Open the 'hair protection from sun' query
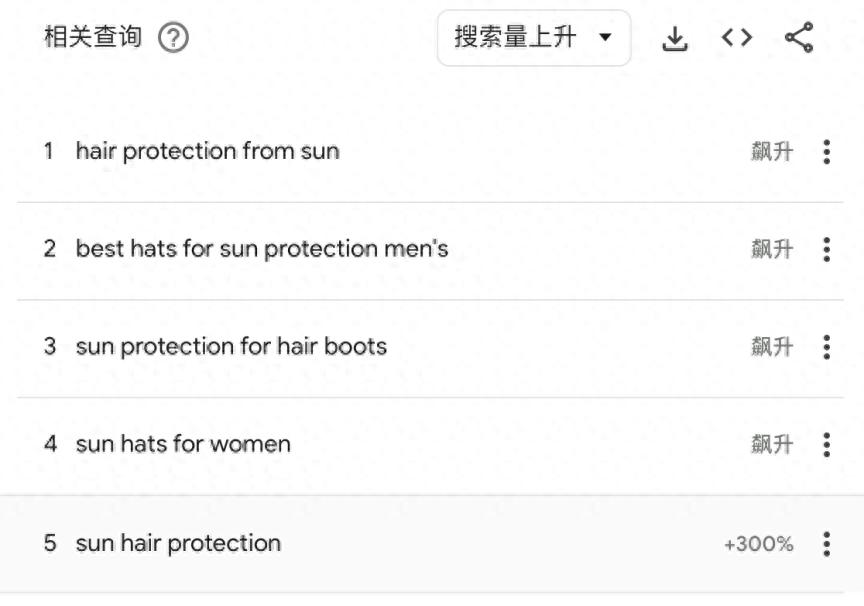Screen dimensions: 864x606 (207, 152)
